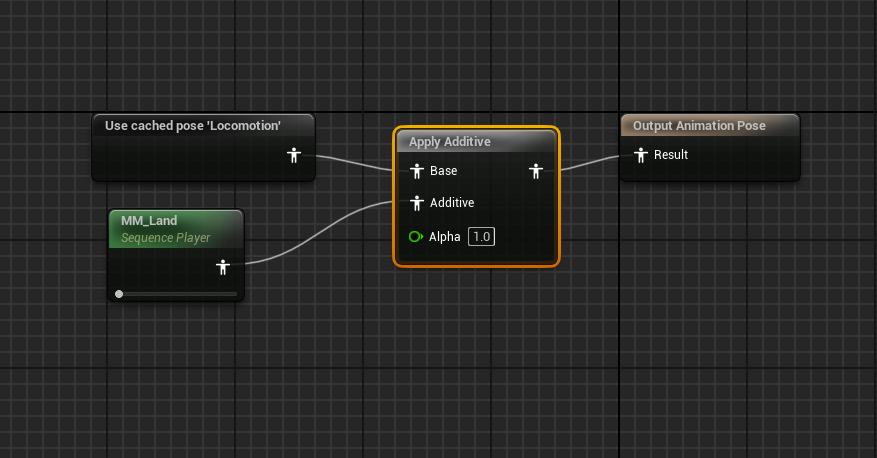Click the Base input pose pin on Apply Additive
The width and height of the screenshot is (877, 458).
coord(417,171)
